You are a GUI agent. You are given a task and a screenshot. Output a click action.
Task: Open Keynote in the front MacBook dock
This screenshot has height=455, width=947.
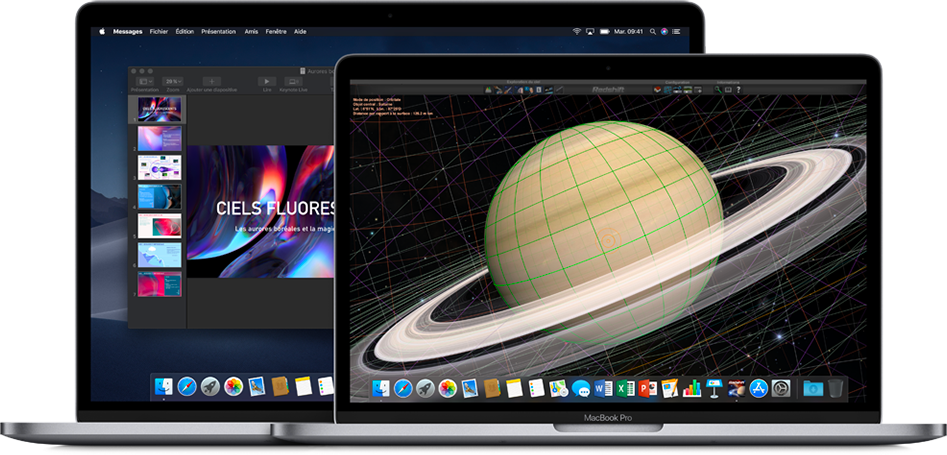coord(714,388)
